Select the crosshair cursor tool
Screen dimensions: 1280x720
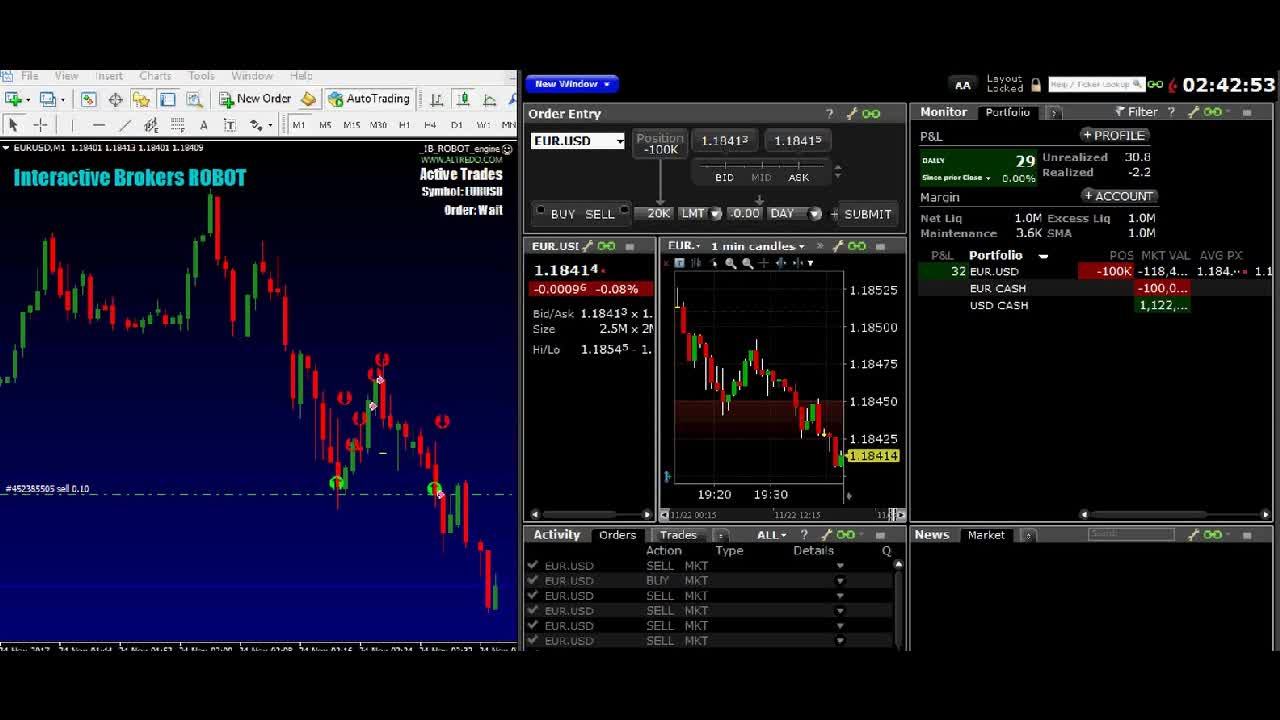pos(41,125)
